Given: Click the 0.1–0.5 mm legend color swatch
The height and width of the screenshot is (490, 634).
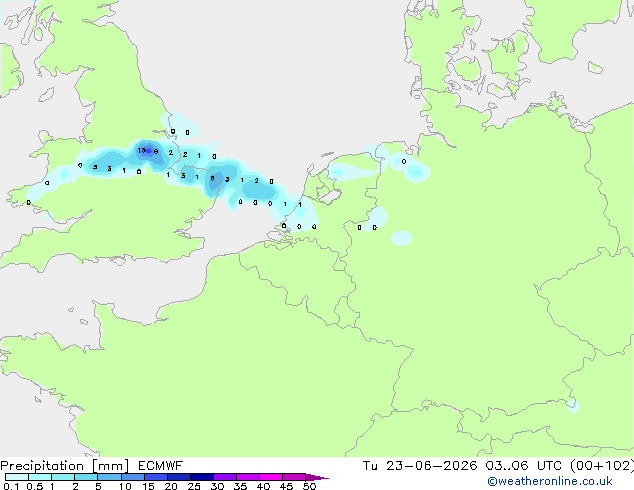Looking at the screenshot, I should click(17, 477).
